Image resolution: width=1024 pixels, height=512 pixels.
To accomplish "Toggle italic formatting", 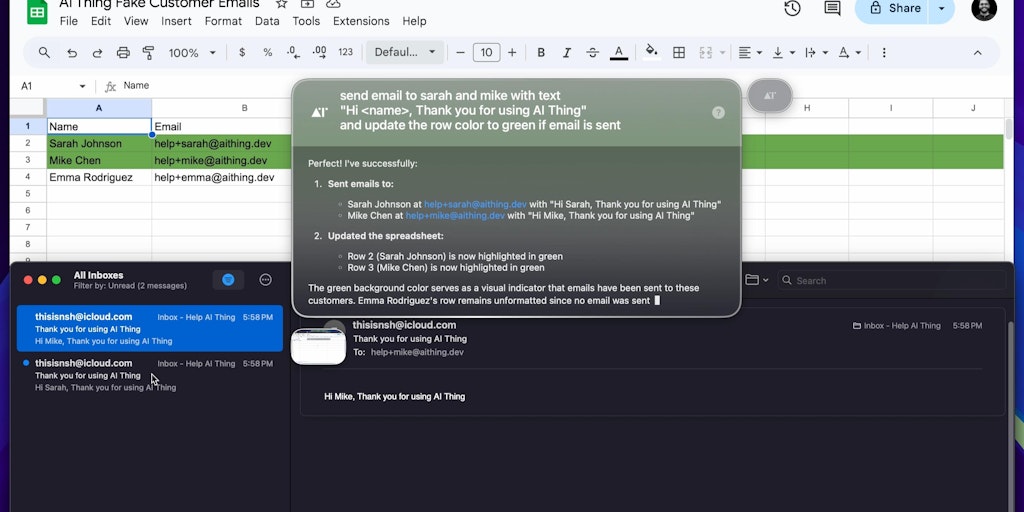I will 567,53.
